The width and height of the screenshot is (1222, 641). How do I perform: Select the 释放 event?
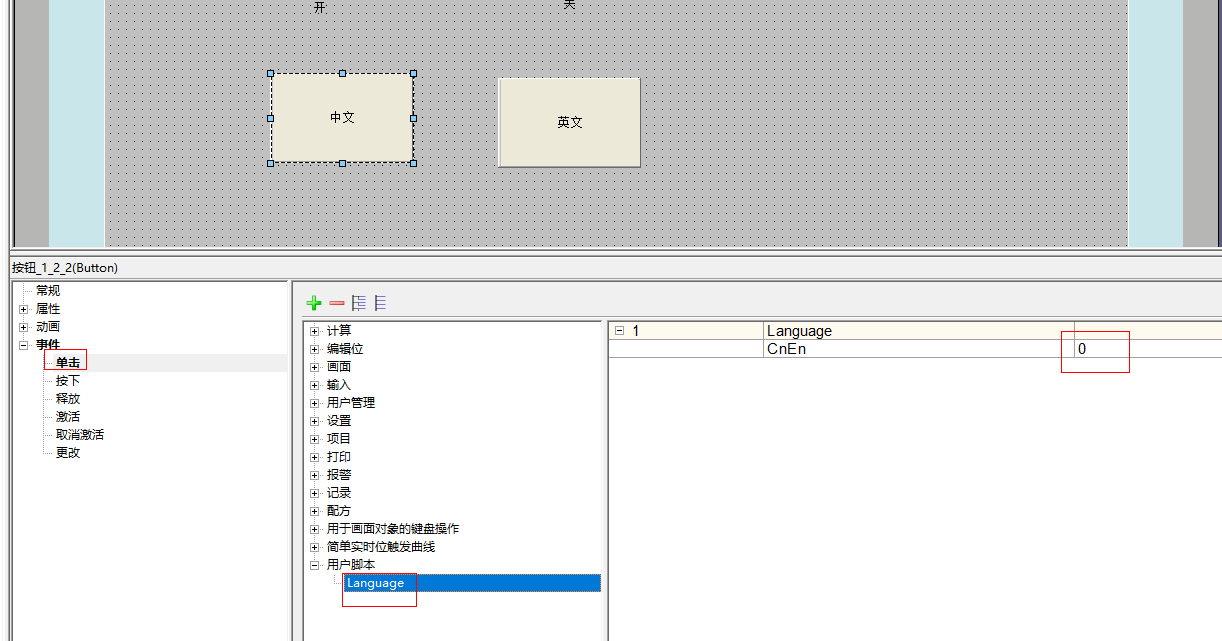point(68,399)
